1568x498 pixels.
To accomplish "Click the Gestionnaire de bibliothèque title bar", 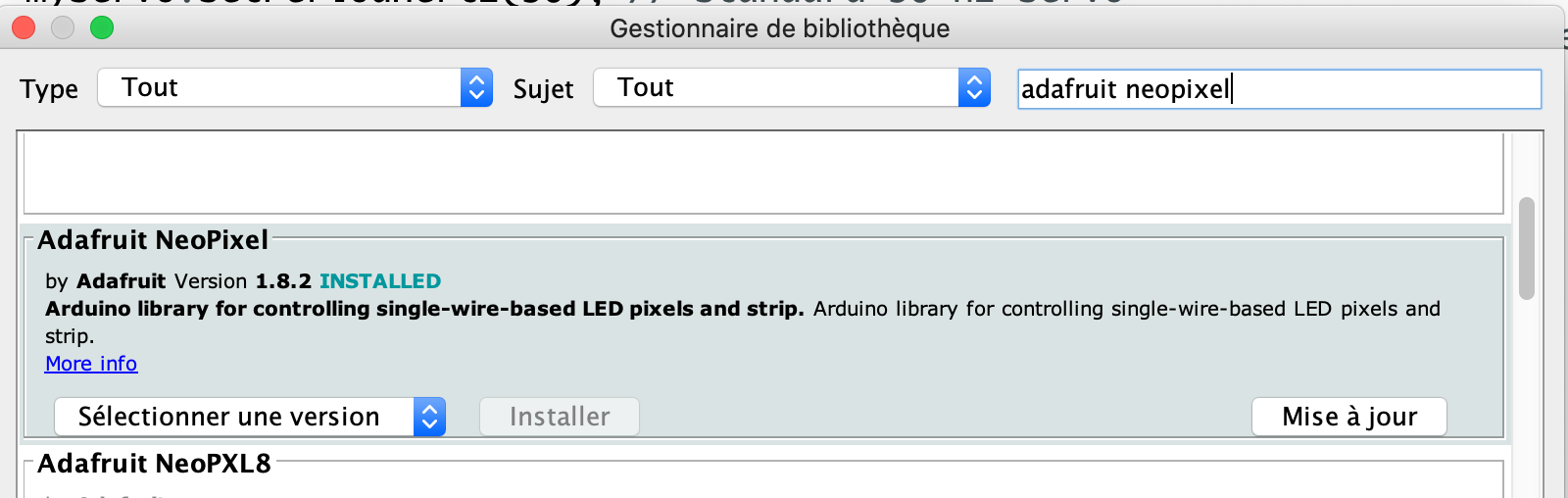I will [x=779, y=28].
